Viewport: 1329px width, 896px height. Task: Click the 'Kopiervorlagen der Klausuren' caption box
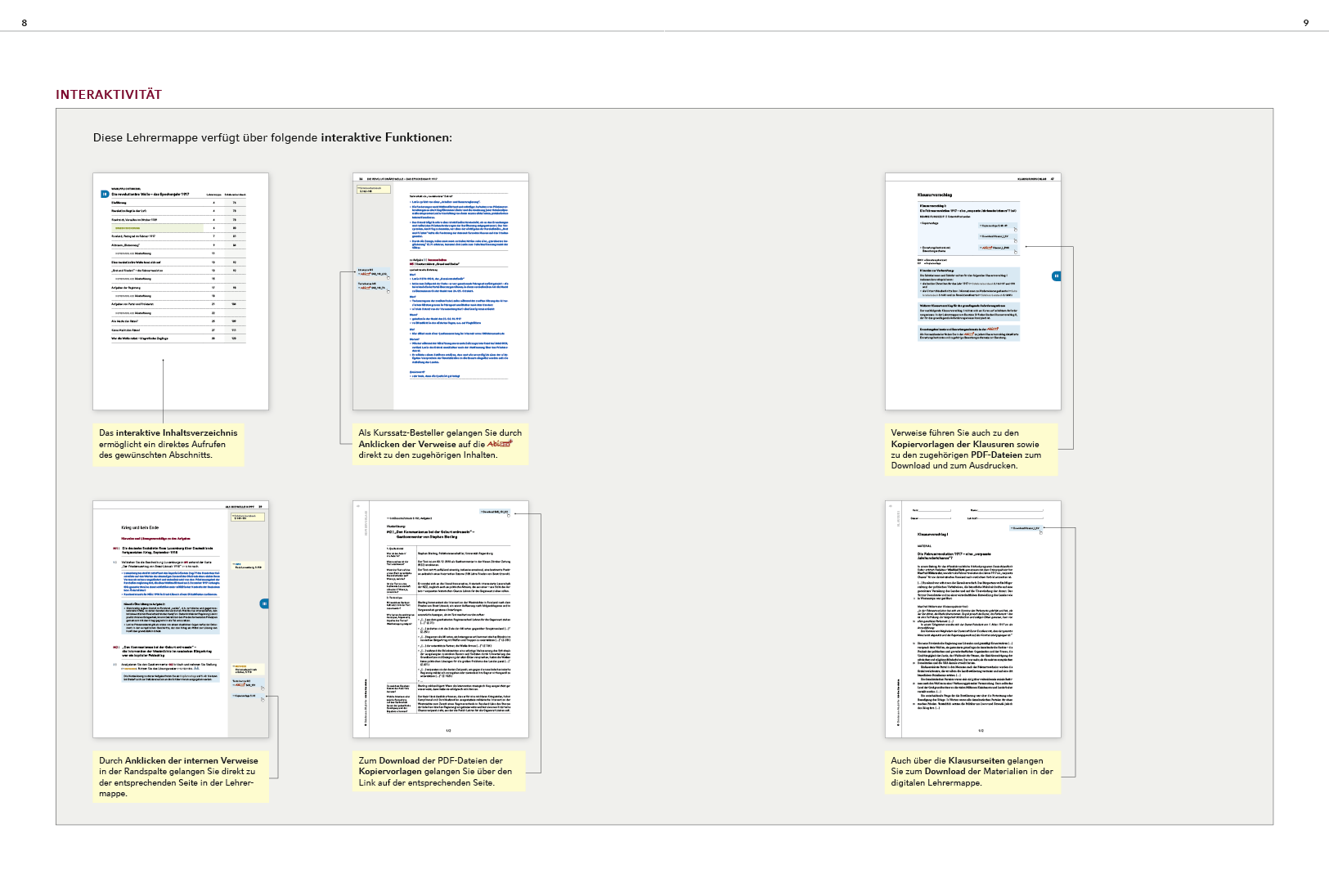point(970,449)
